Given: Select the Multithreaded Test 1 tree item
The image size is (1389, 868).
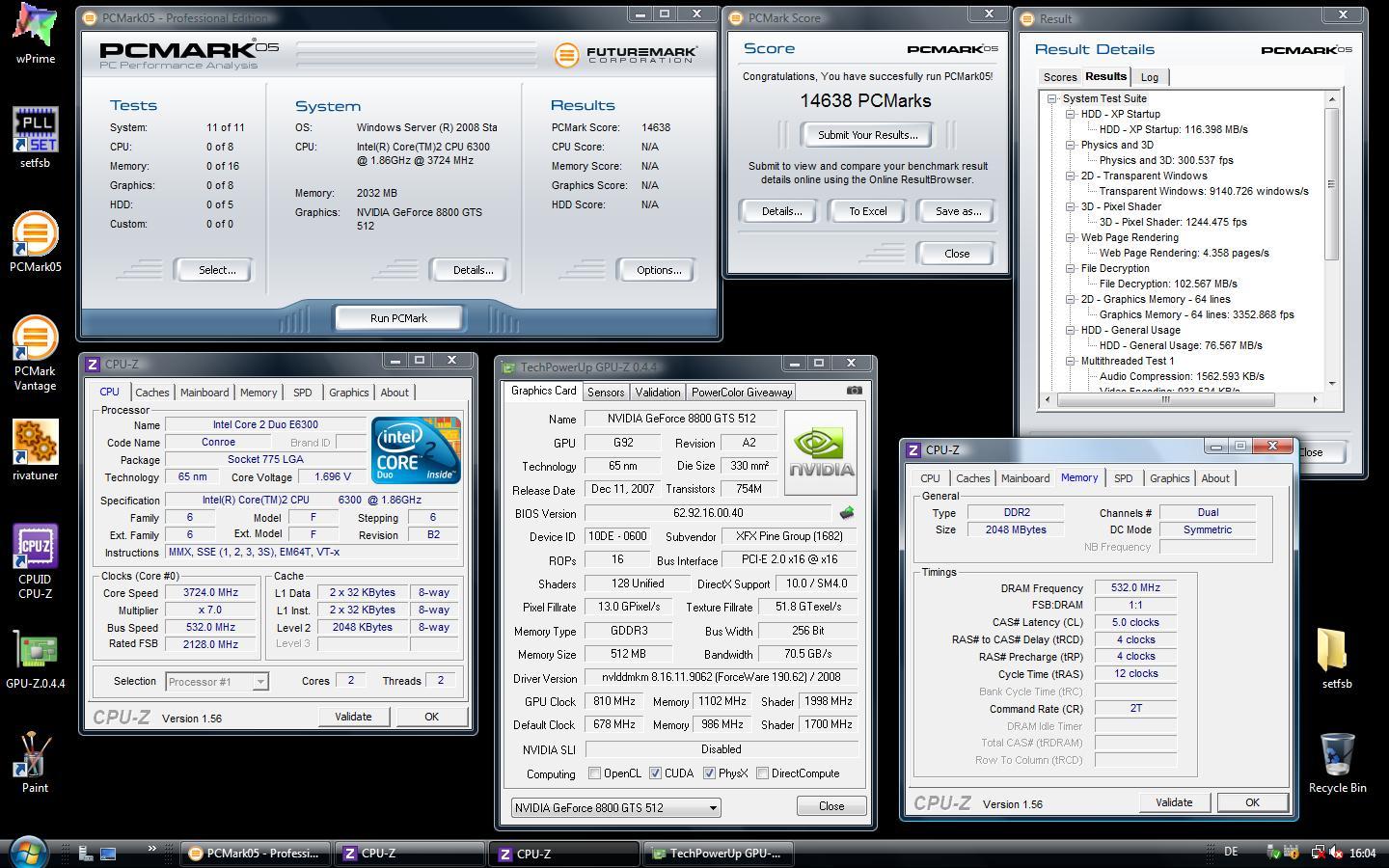Looking at the screenshot, I should point(1127,361).
